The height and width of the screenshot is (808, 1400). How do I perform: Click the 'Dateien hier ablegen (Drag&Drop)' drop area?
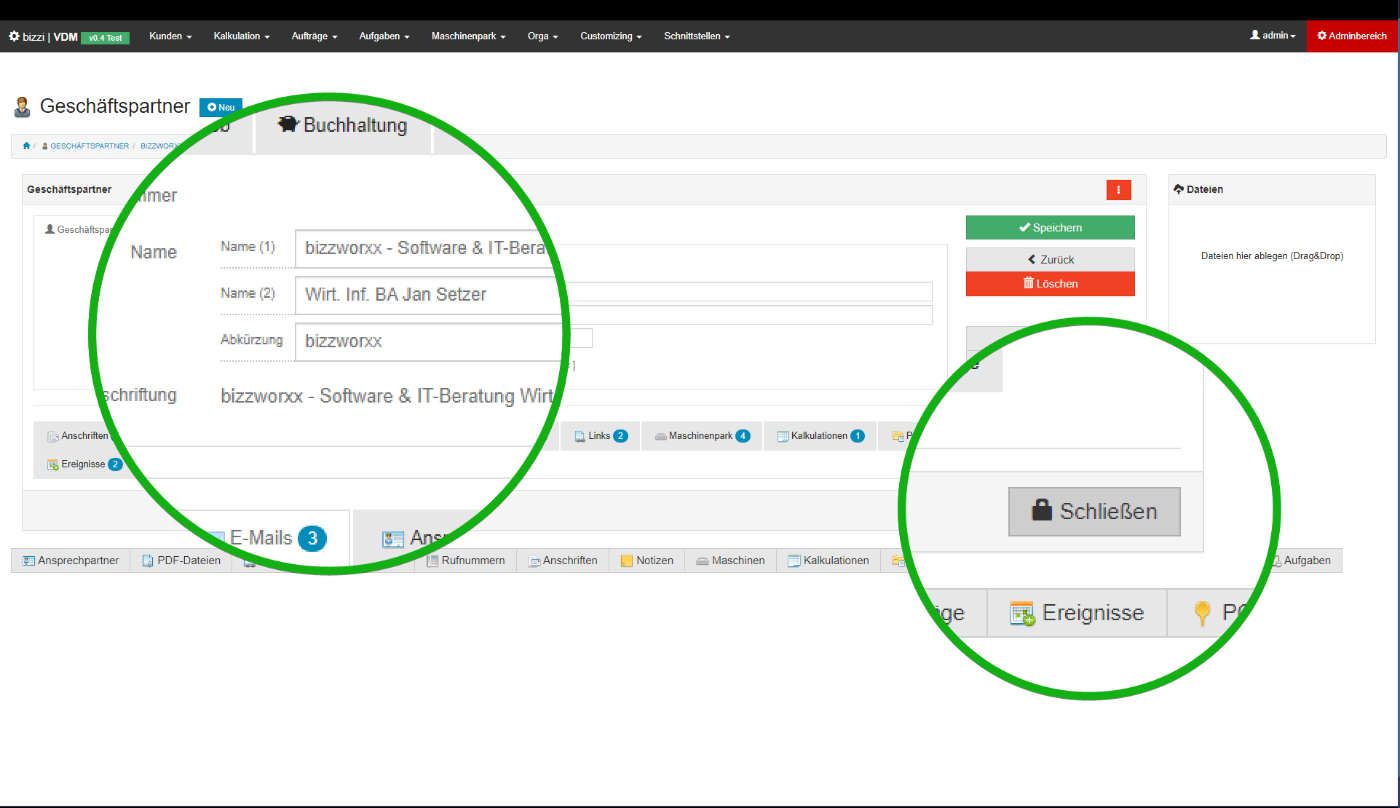(x=1272, y=256)
